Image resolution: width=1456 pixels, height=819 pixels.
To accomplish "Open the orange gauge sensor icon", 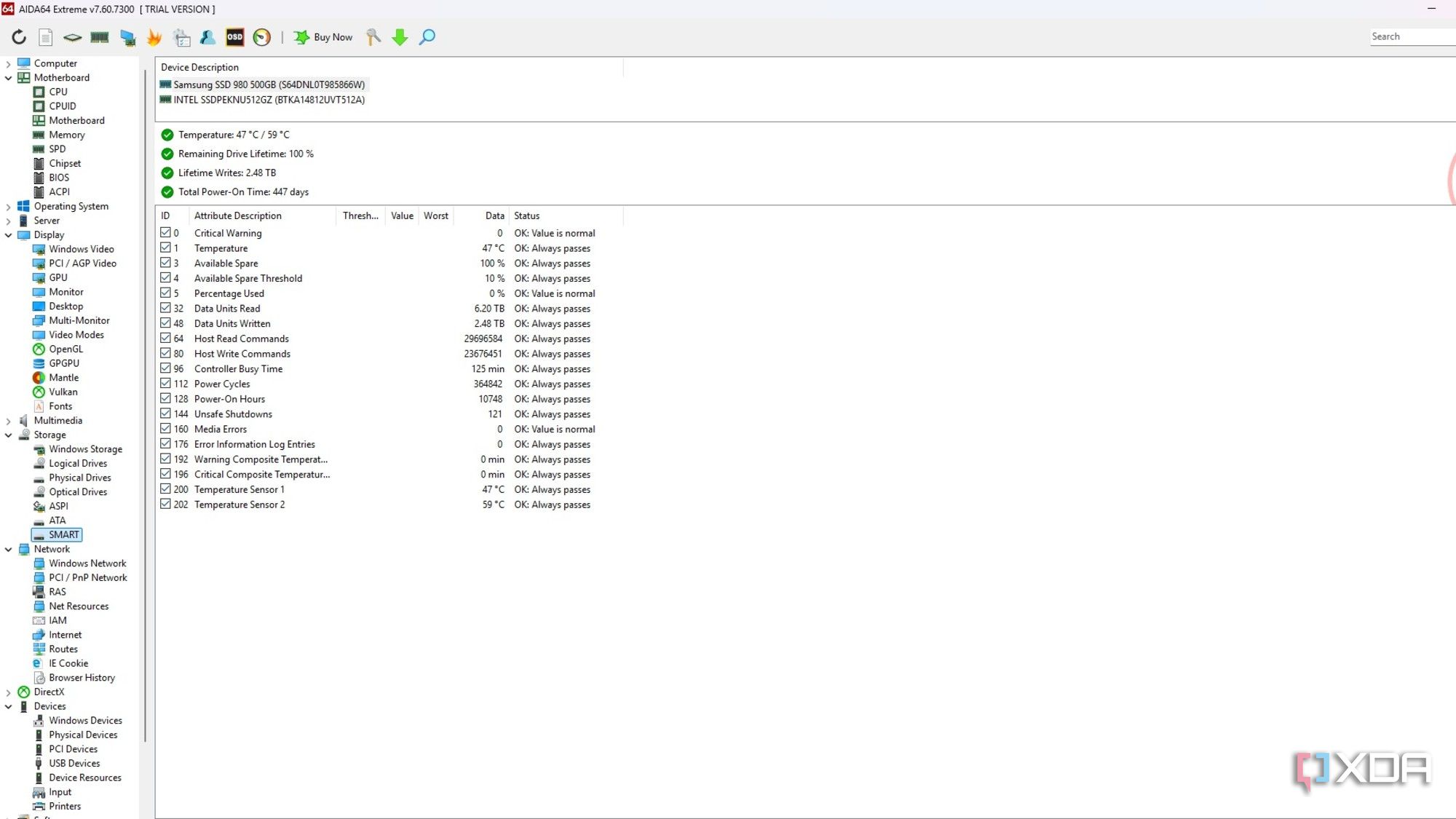I will pyautogui.click(x=262, y=37).
